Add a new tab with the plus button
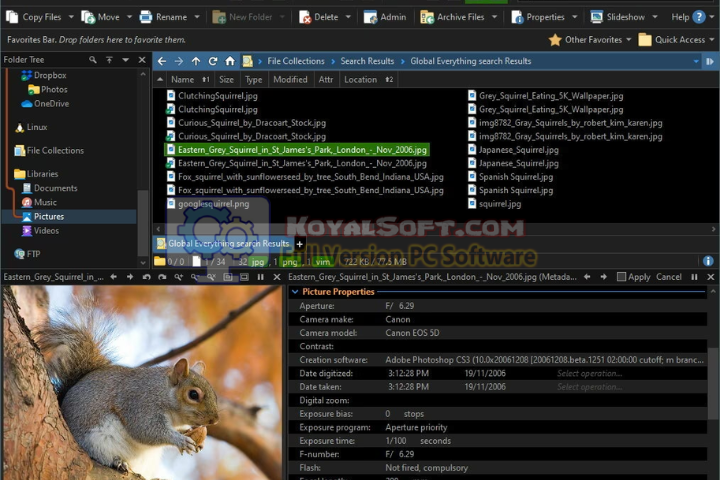 (x=299, y=244)
